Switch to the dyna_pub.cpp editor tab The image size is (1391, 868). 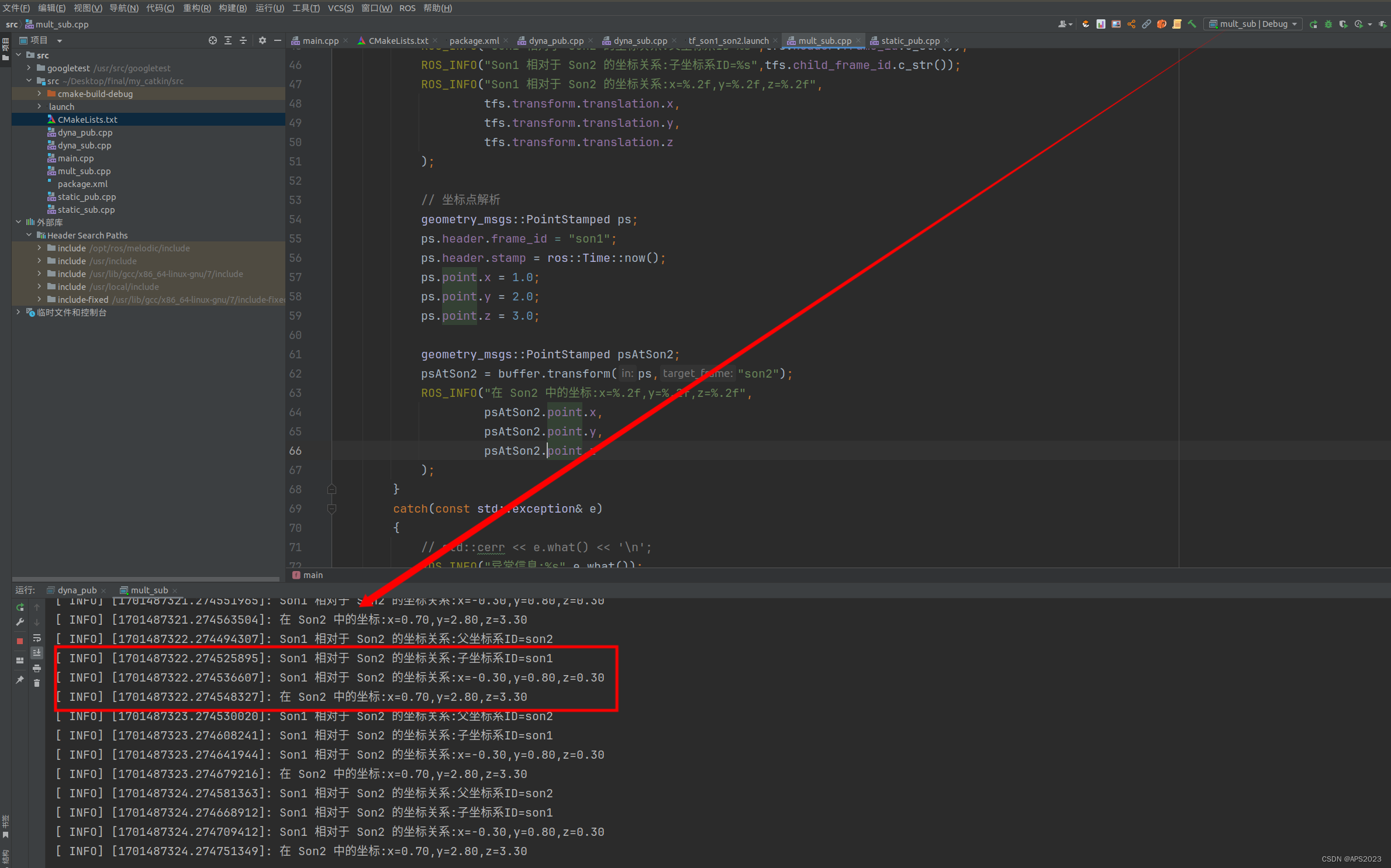555,40
